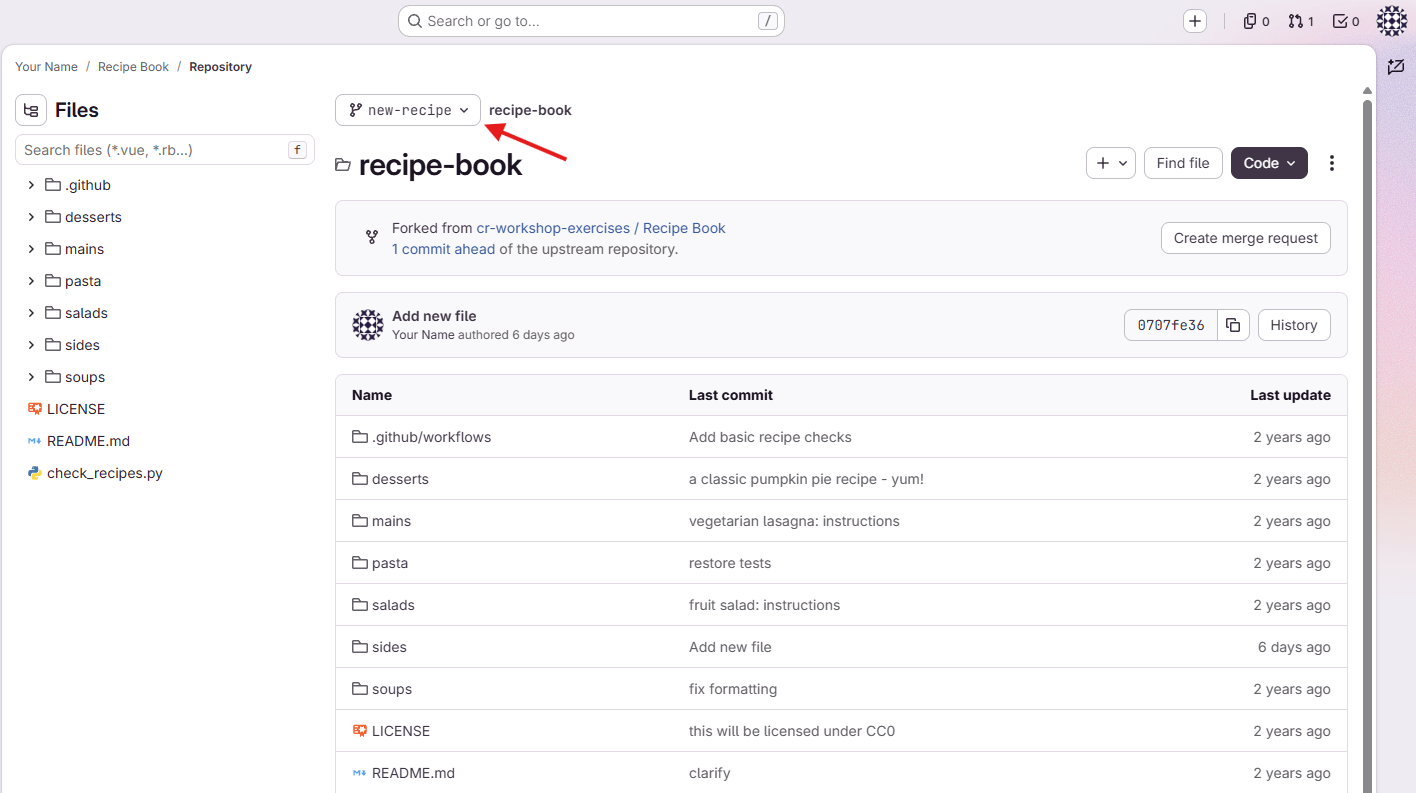This screenshot has width=1416, height=793.
Task: Expand the soups folder in file tree
Action: click(x=31, y=377)
